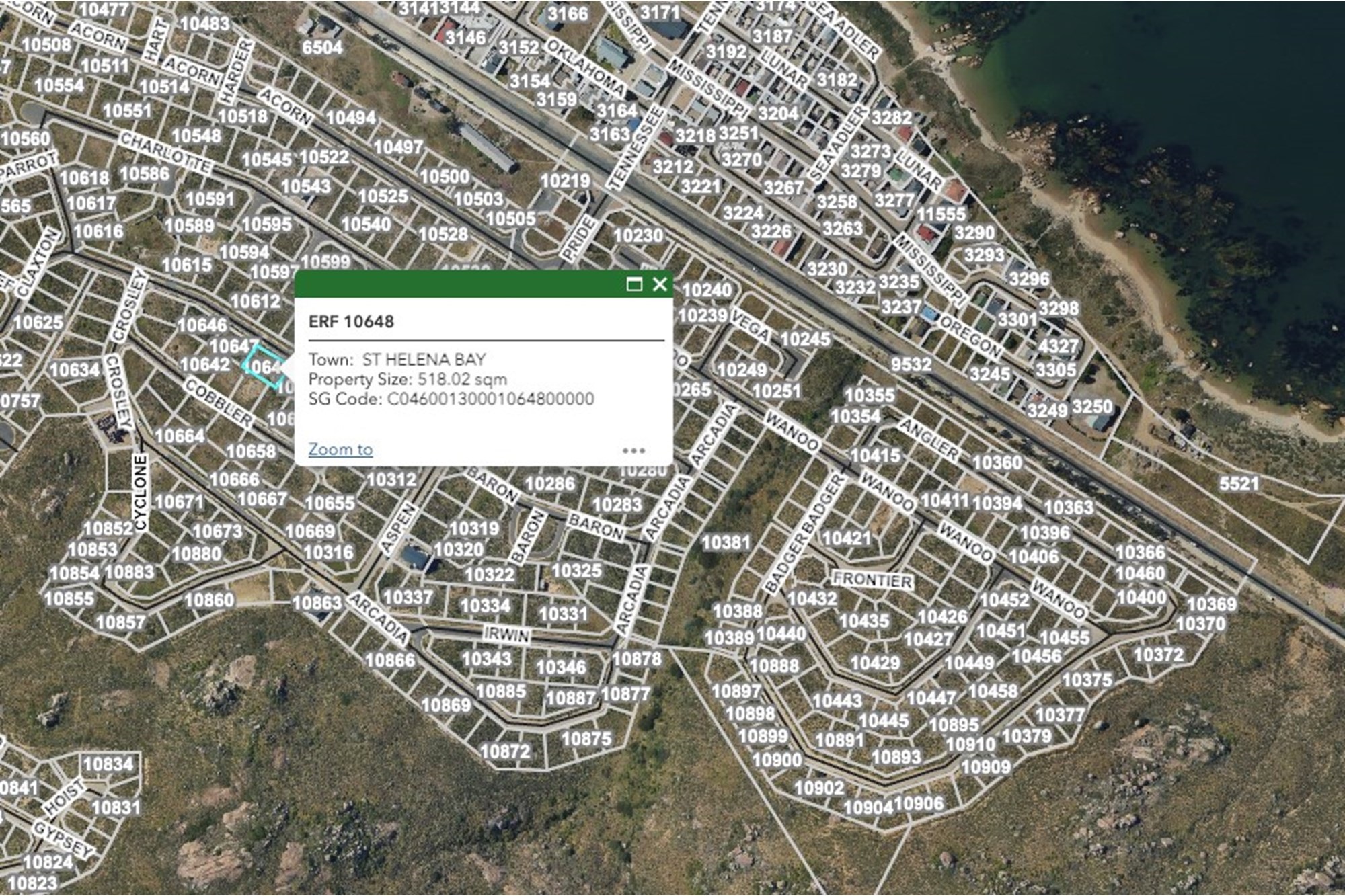This screenshot has width=1345, height=896.
Task: Click the Zoom to link in popup
Action: pos(340,449)
